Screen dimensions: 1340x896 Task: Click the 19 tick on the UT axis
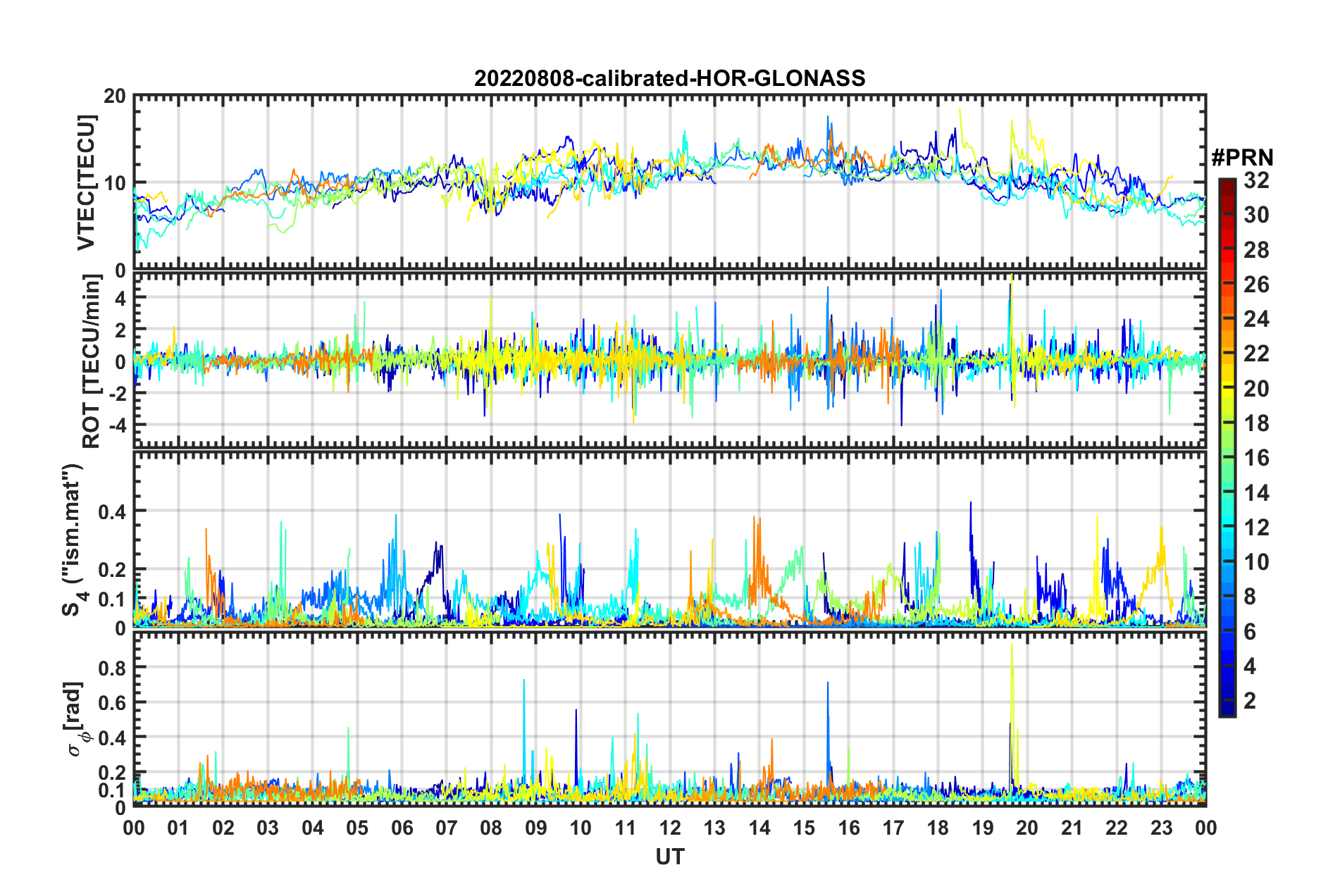pos(983,827)
